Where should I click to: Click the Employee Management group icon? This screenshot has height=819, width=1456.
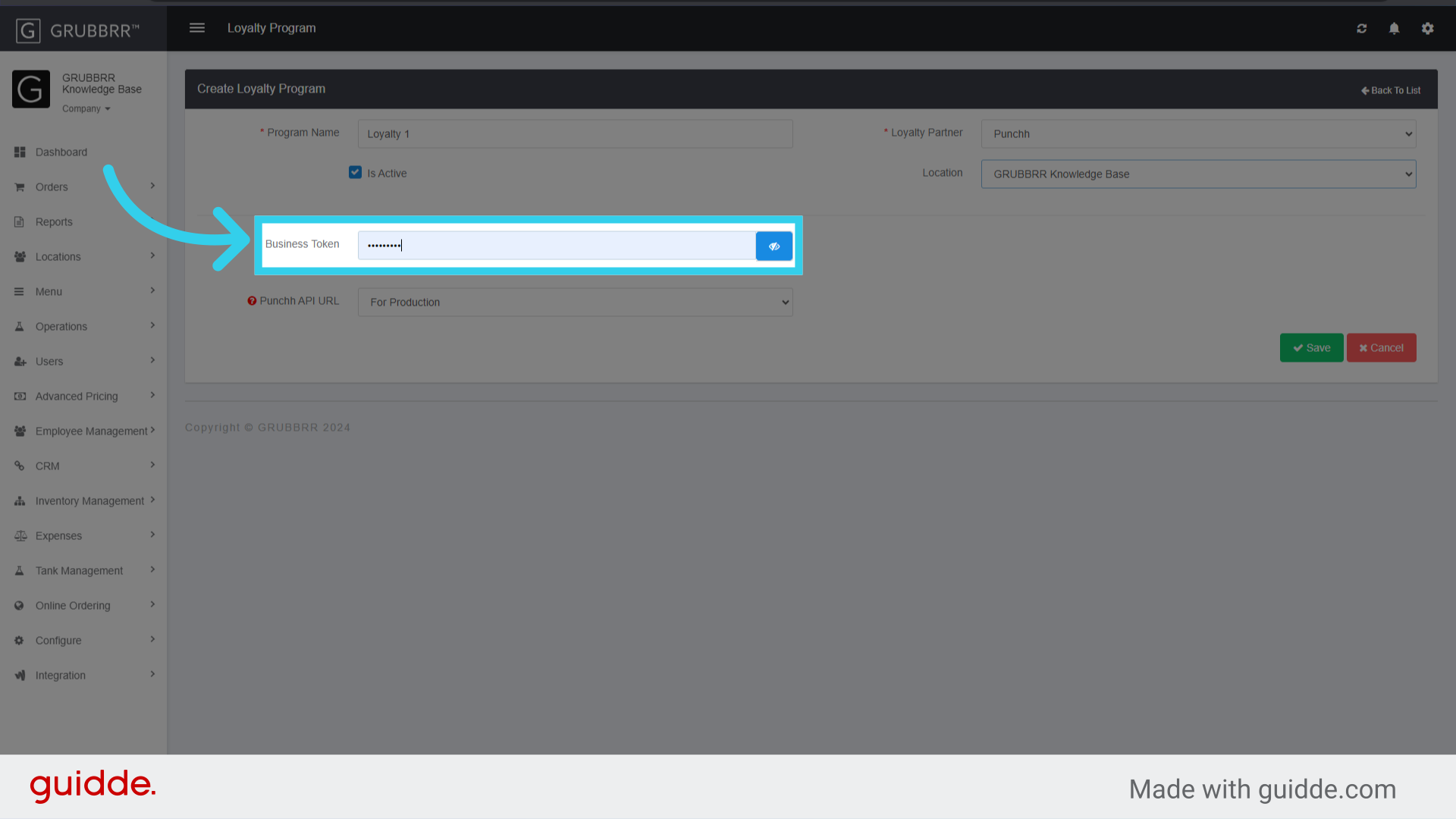20,431
